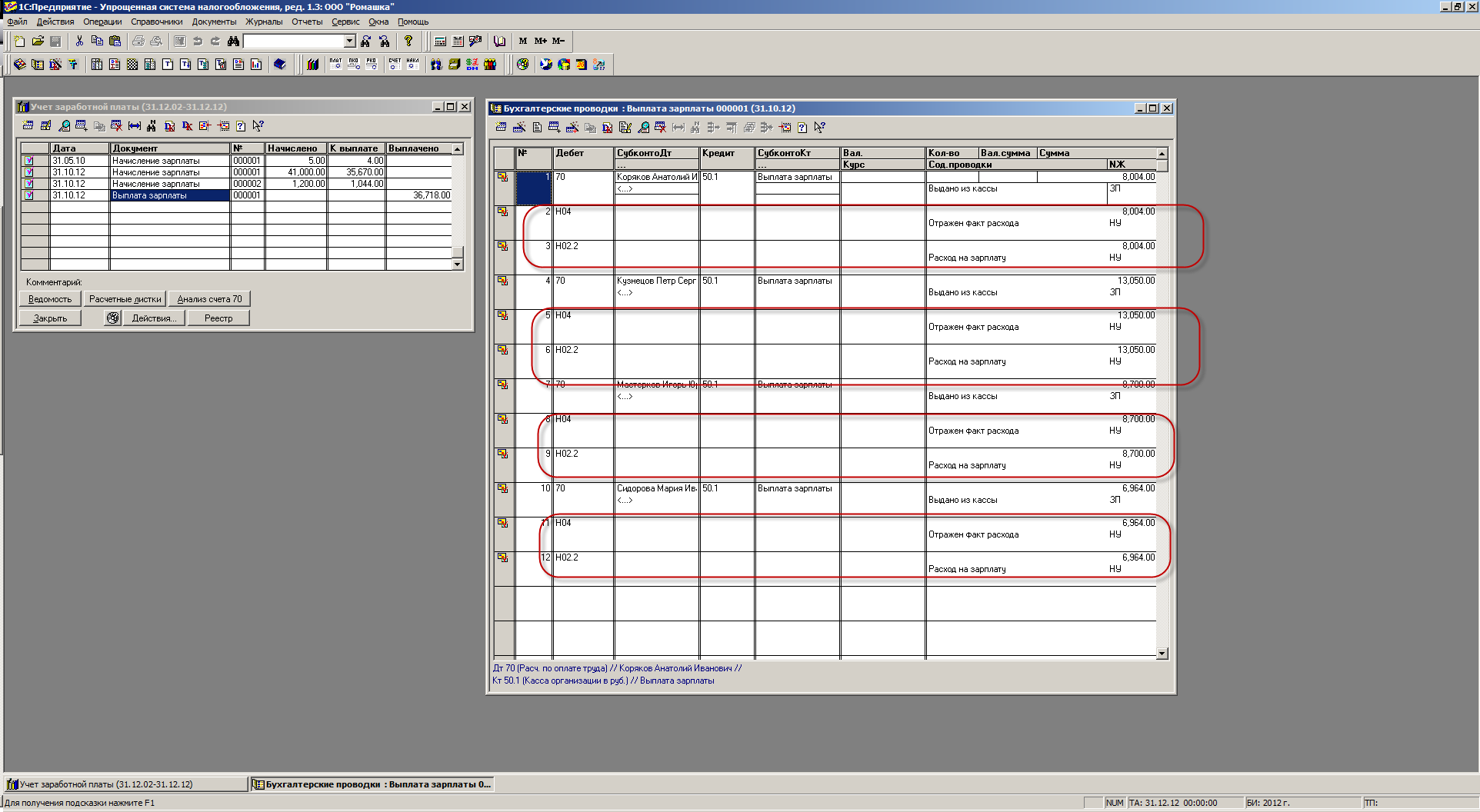Open the calculator icon in main toolbar
The height and width of the screenshot is (812, 1480).
(x=440, y=41)
